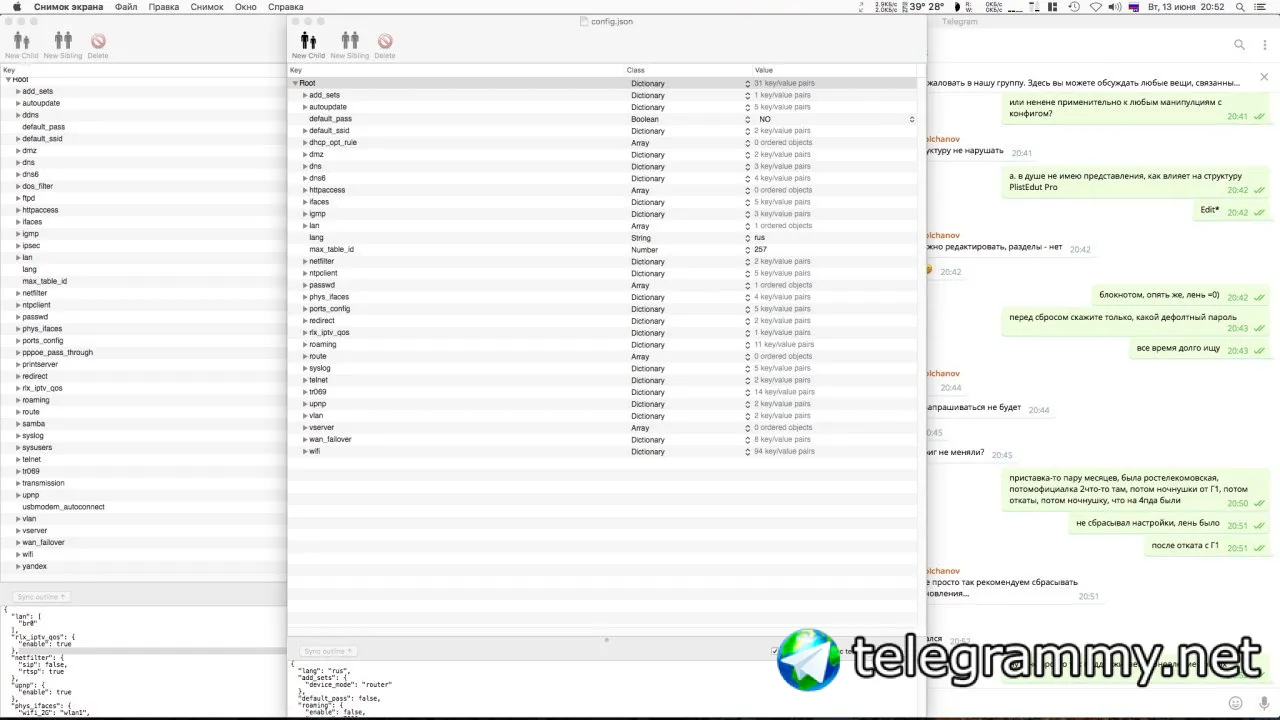Click Delete icon in background editor window
The width and height of the screenshot is (1280, 720).
point(98,41)
